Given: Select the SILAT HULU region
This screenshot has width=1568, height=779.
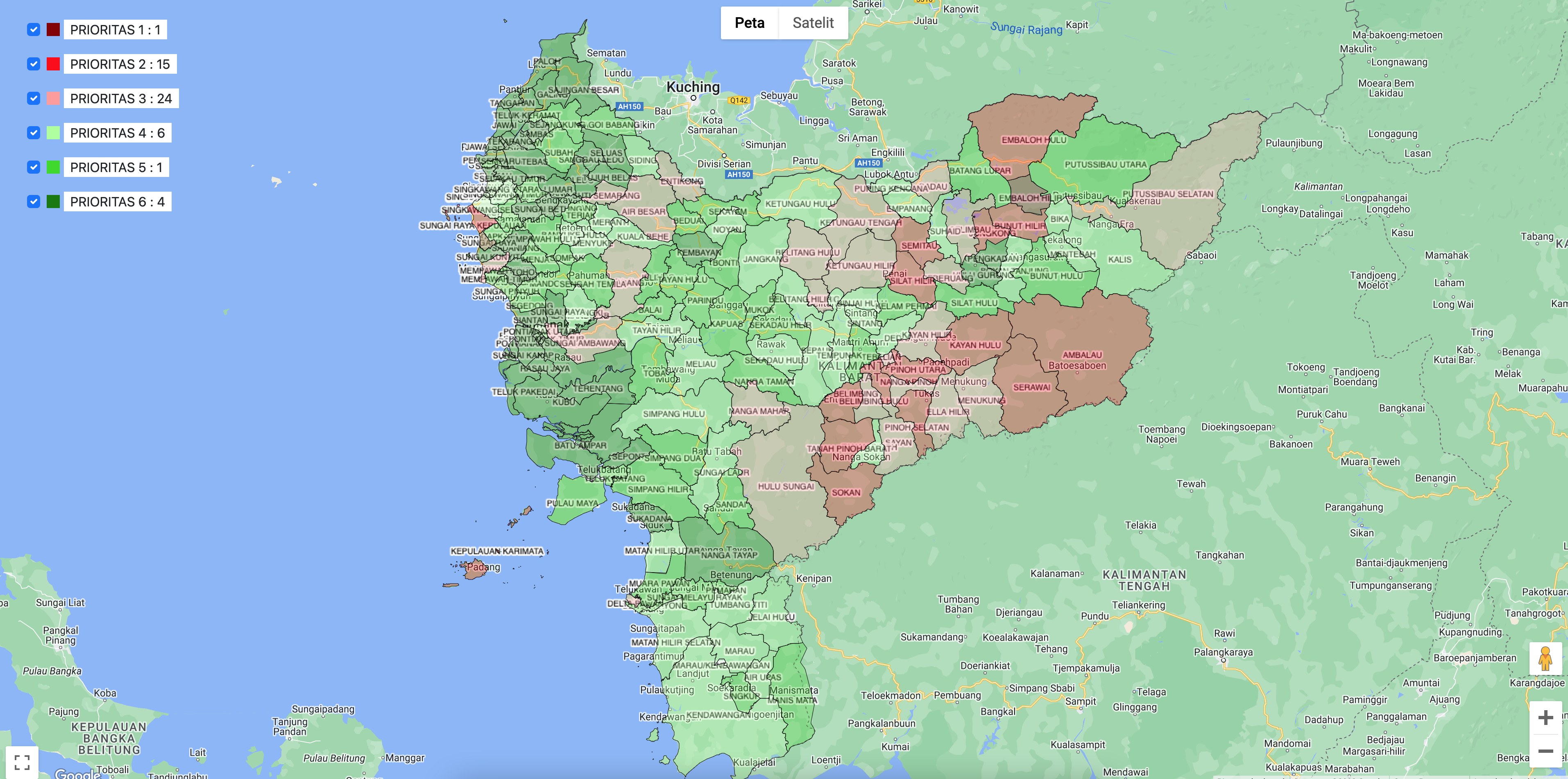Looking at the screenshot, I should click(974, 303).
